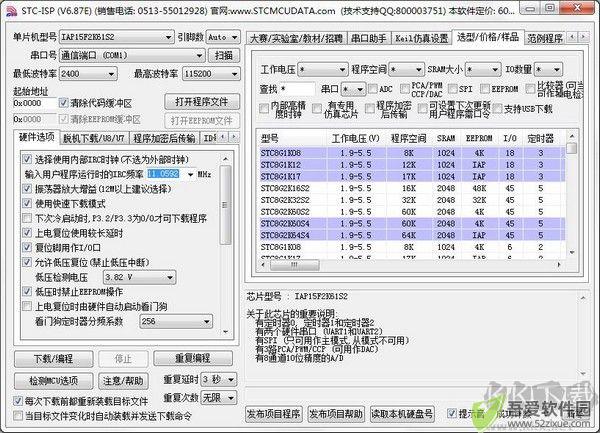
Task: Click chip table scroll-down arrow
Action: pos(572,252)
